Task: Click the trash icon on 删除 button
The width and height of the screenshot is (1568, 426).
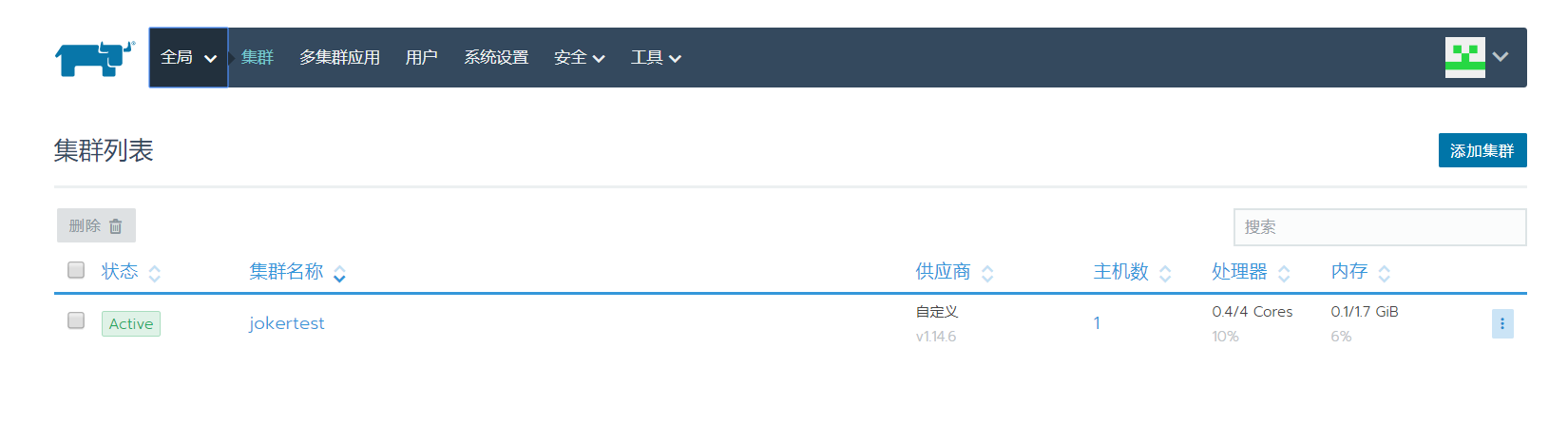Action: pos(116,226)
